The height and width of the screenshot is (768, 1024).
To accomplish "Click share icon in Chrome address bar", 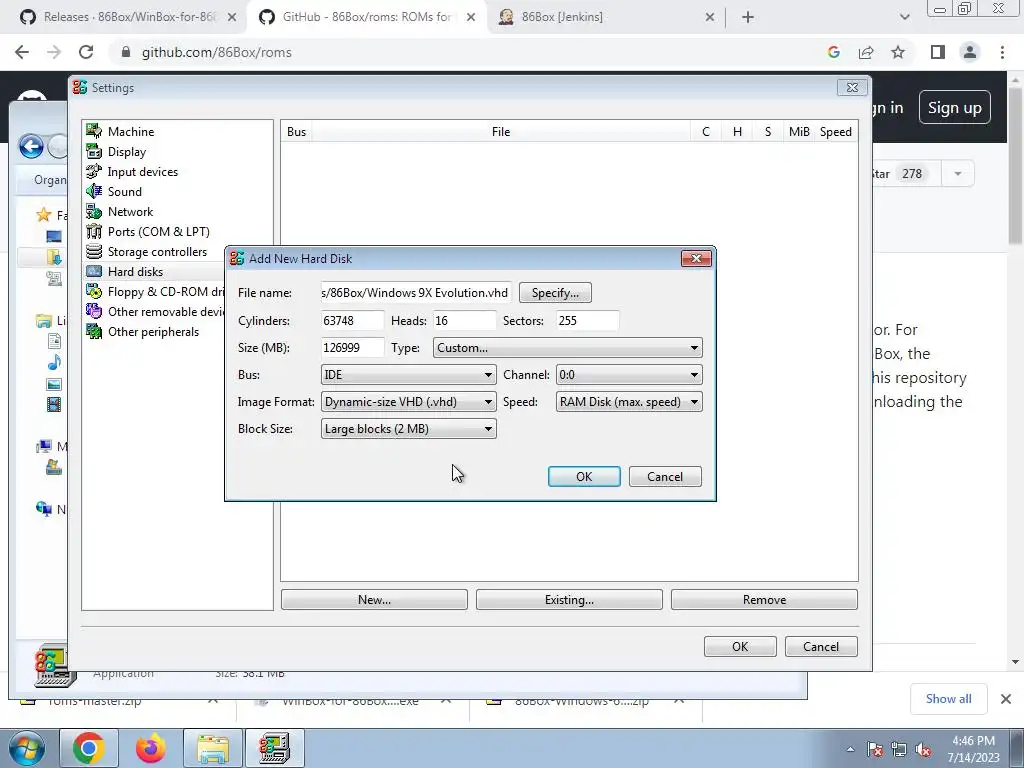I will click(x=866, y=52).
